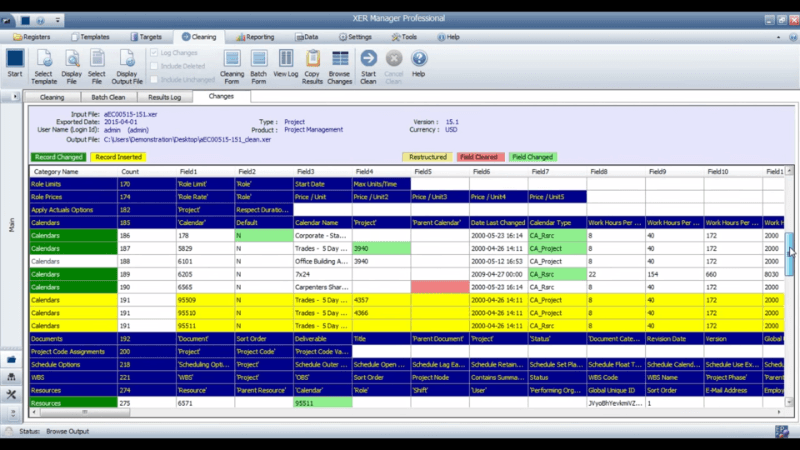Select the Role Prices category row
The height and width of the screenshot is (450, 800).
click(73, 197)
